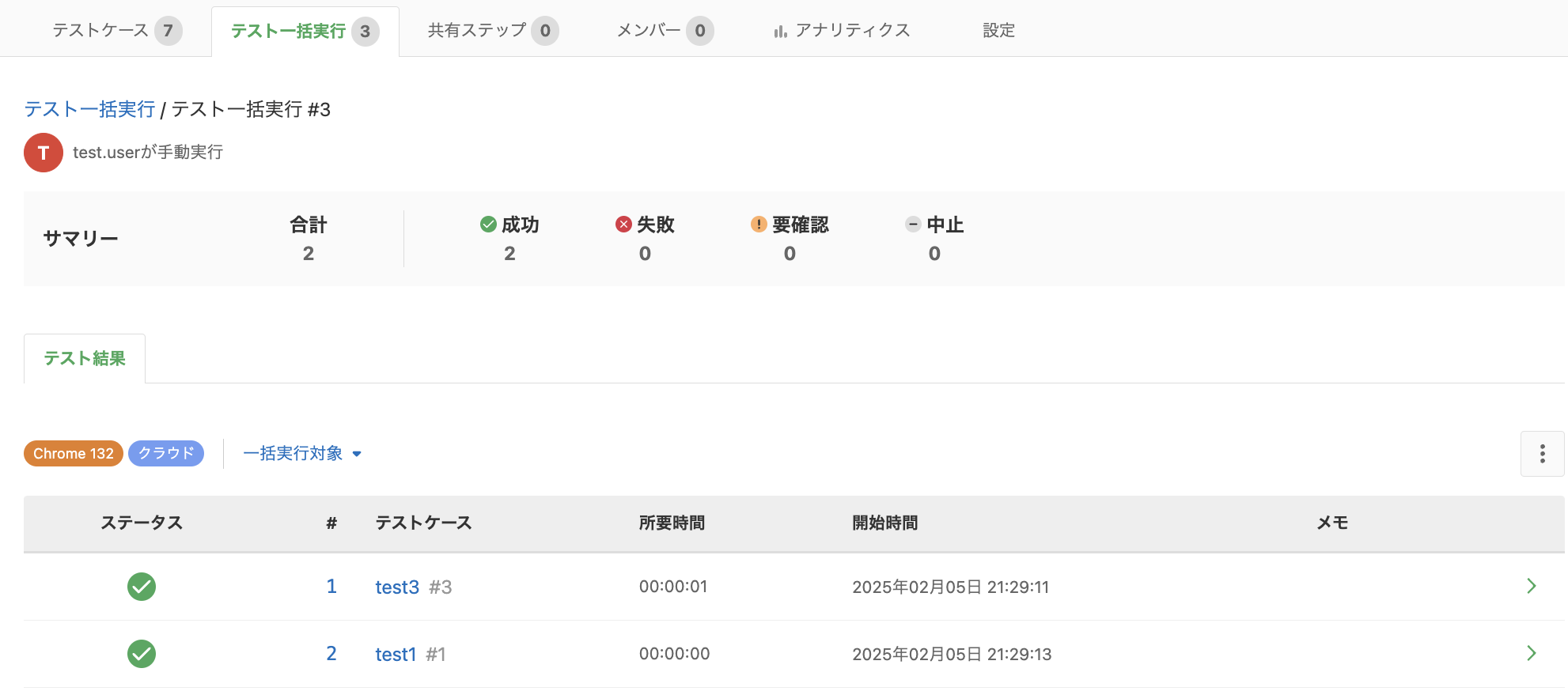Click the start time 2025年02月05日 21:29:13
This screenshot has width=1568, height=691.
tap(952, 655)
